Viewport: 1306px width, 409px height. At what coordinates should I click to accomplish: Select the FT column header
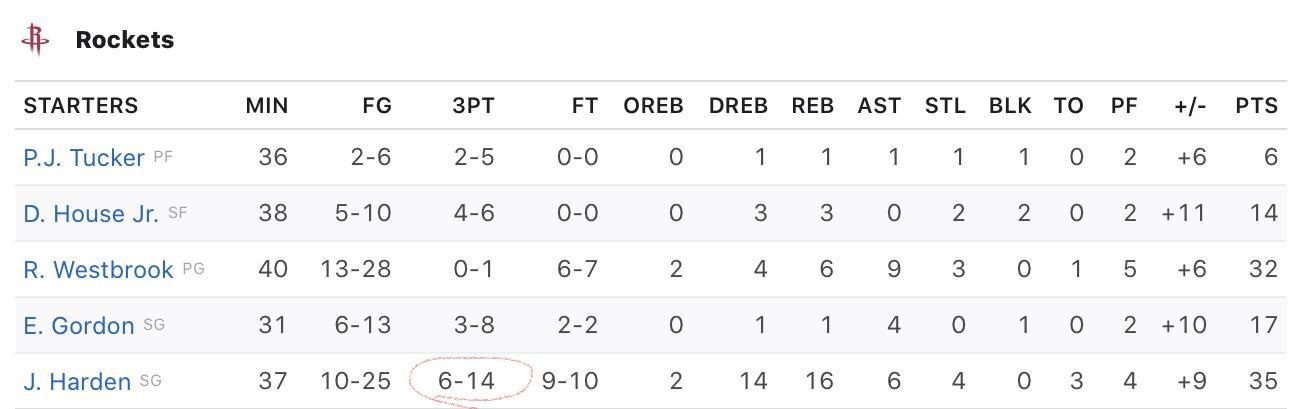pyautogui.click(x=585, y=106)
